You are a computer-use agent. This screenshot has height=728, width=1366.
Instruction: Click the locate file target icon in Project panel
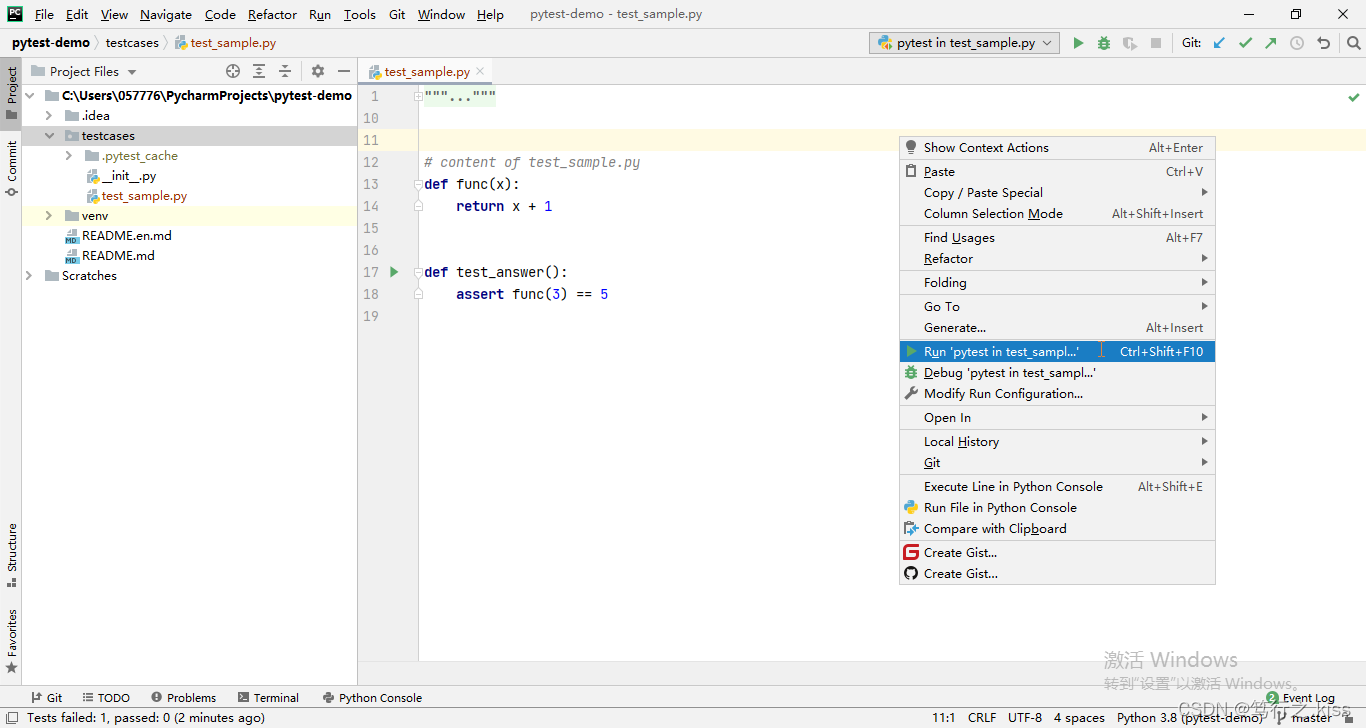coord(233,71)
